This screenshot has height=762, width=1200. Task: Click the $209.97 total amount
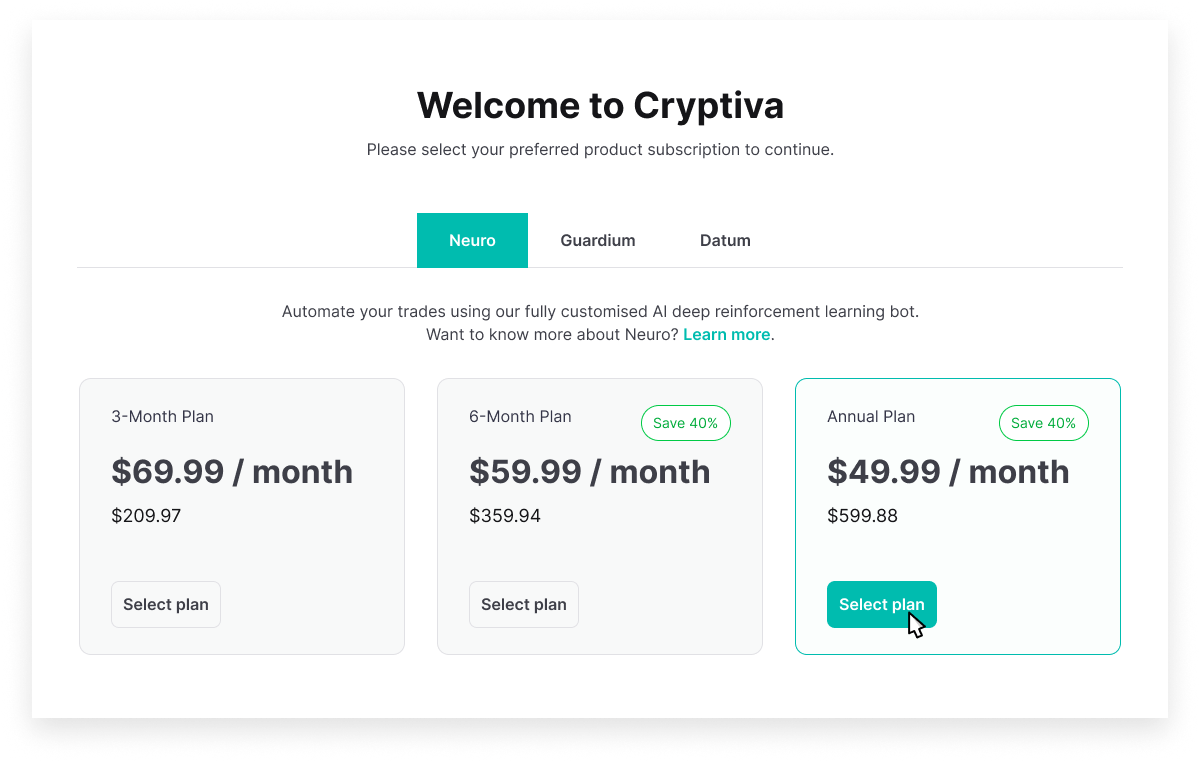click(146, 517)
